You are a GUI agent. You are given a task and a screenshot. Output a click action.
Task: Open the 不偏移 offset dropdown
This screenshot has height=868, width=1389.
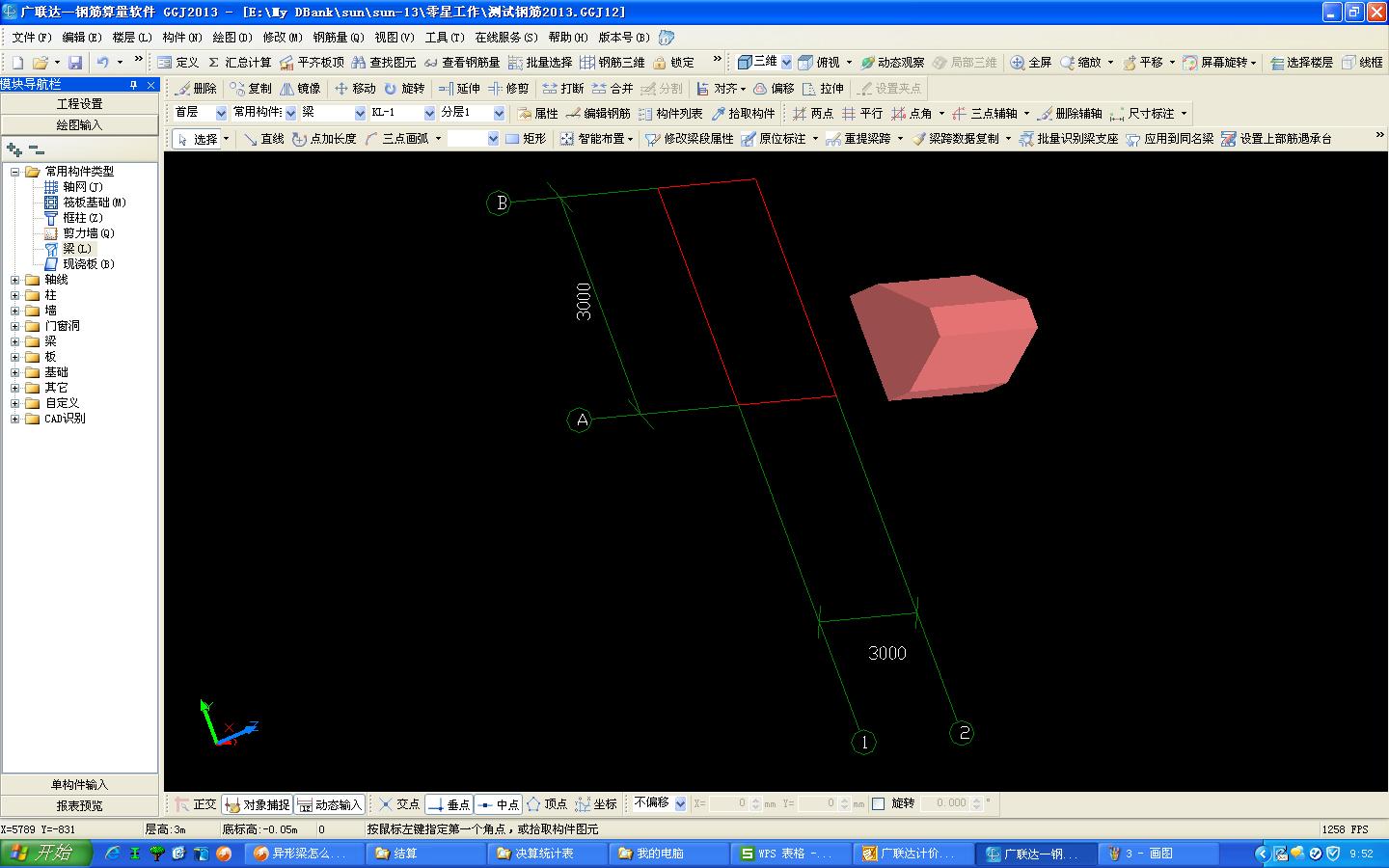(680, 803)
